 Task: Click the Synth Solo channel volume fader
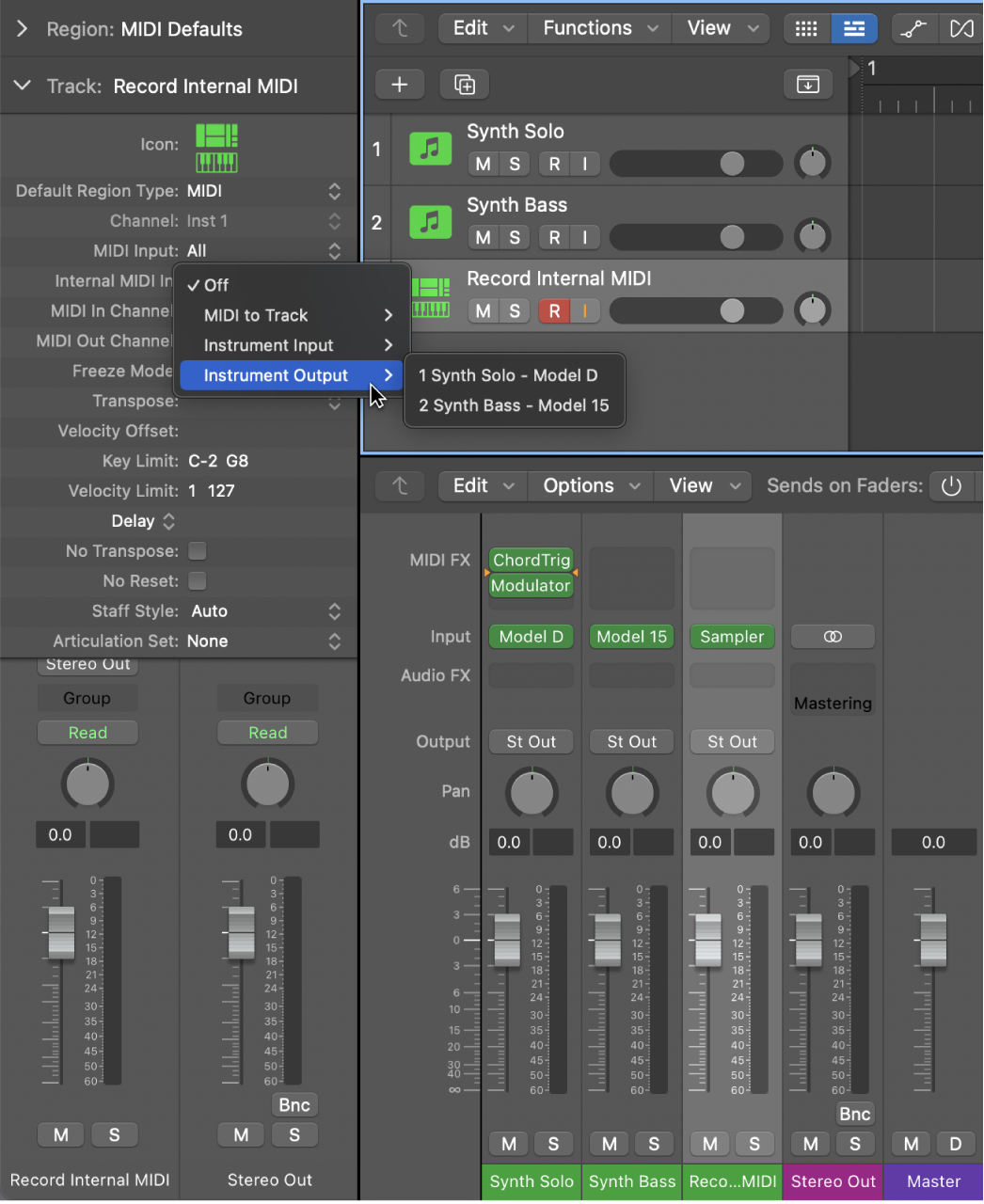pyautogui.click(x=506, y=941)
